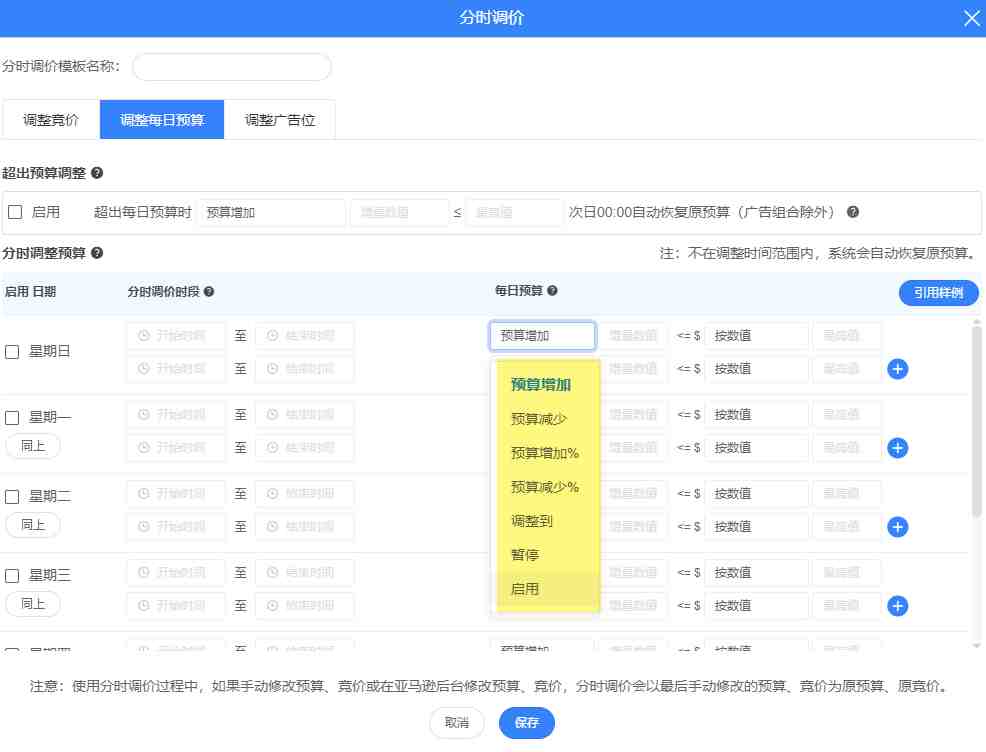
Task: Open 星期一 second slot 按数值 dropdown
Action: click(756, 448)
